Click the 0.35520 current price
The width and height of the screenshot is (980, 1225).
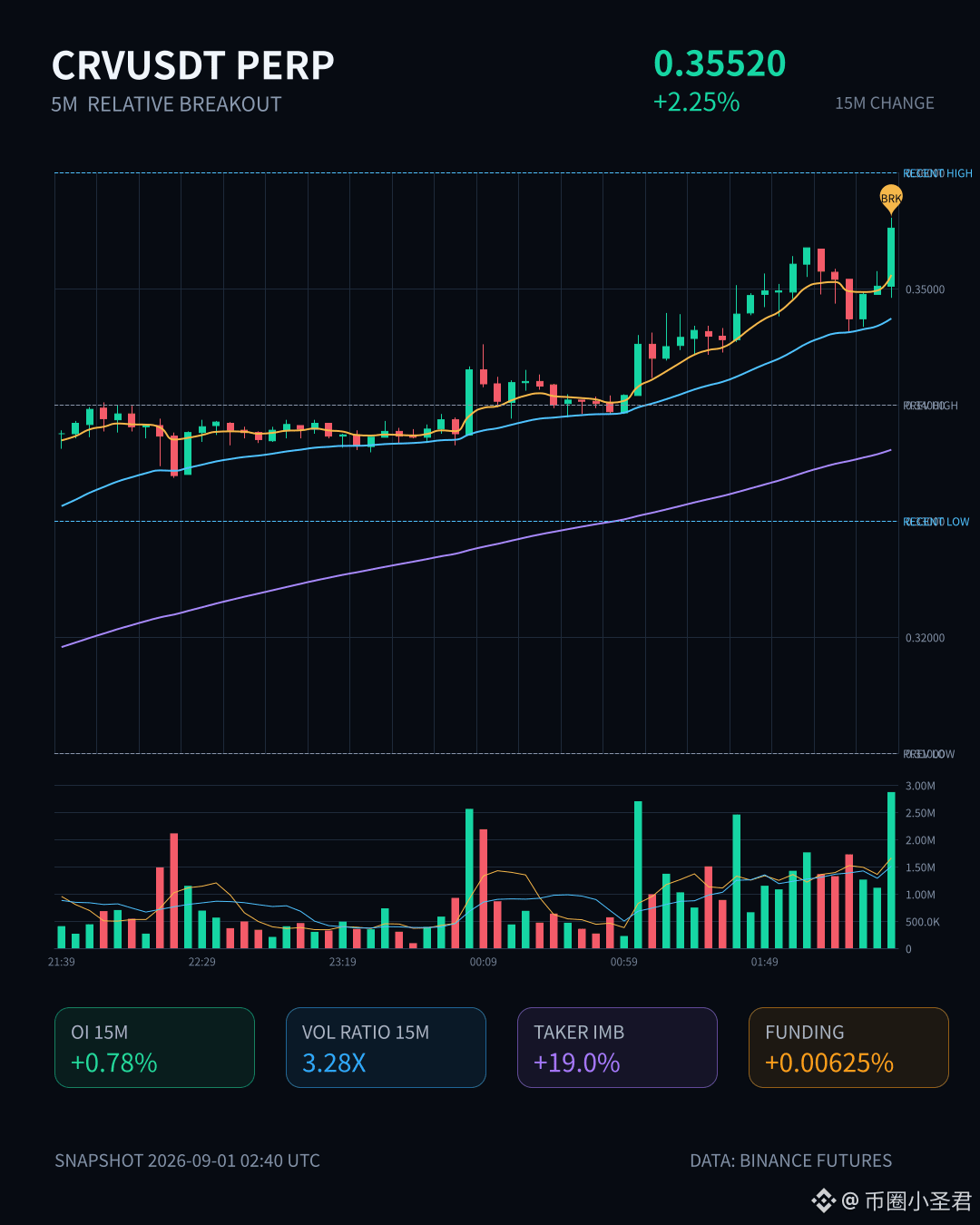tap(720, 64)
